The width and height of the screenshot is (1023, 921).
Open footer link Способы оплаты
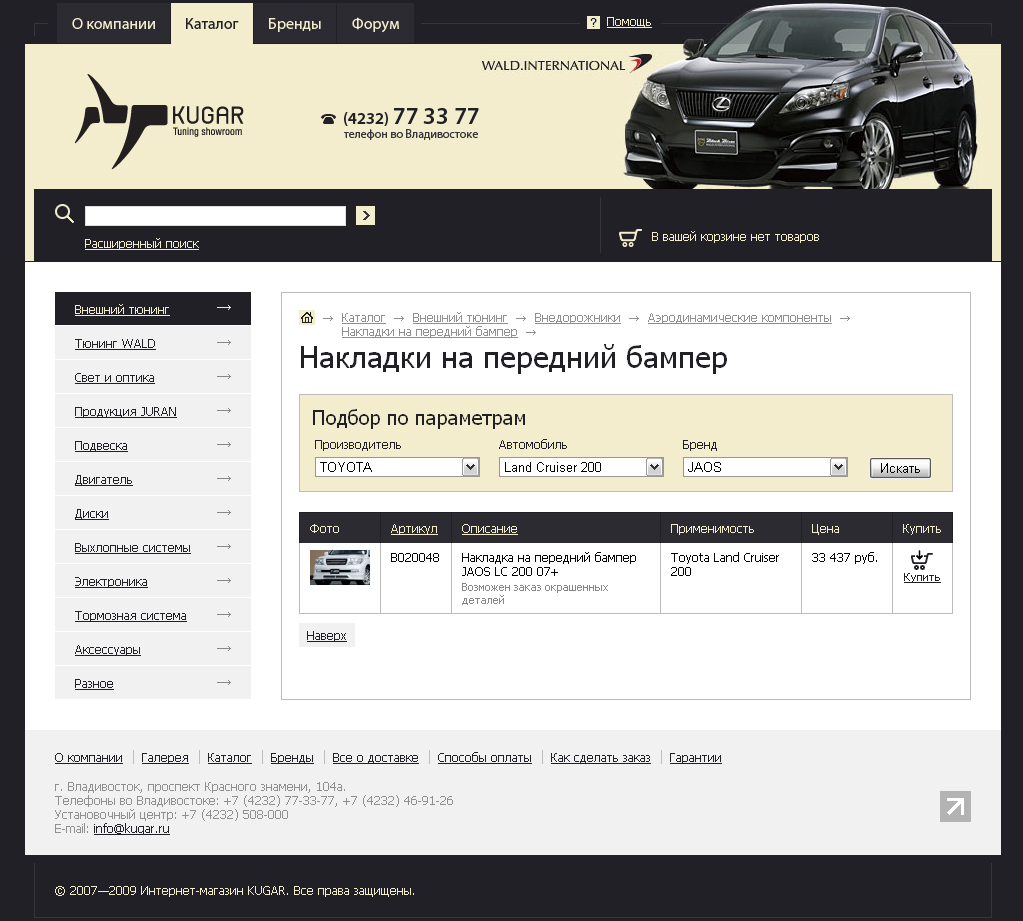(x=485, y=758)
